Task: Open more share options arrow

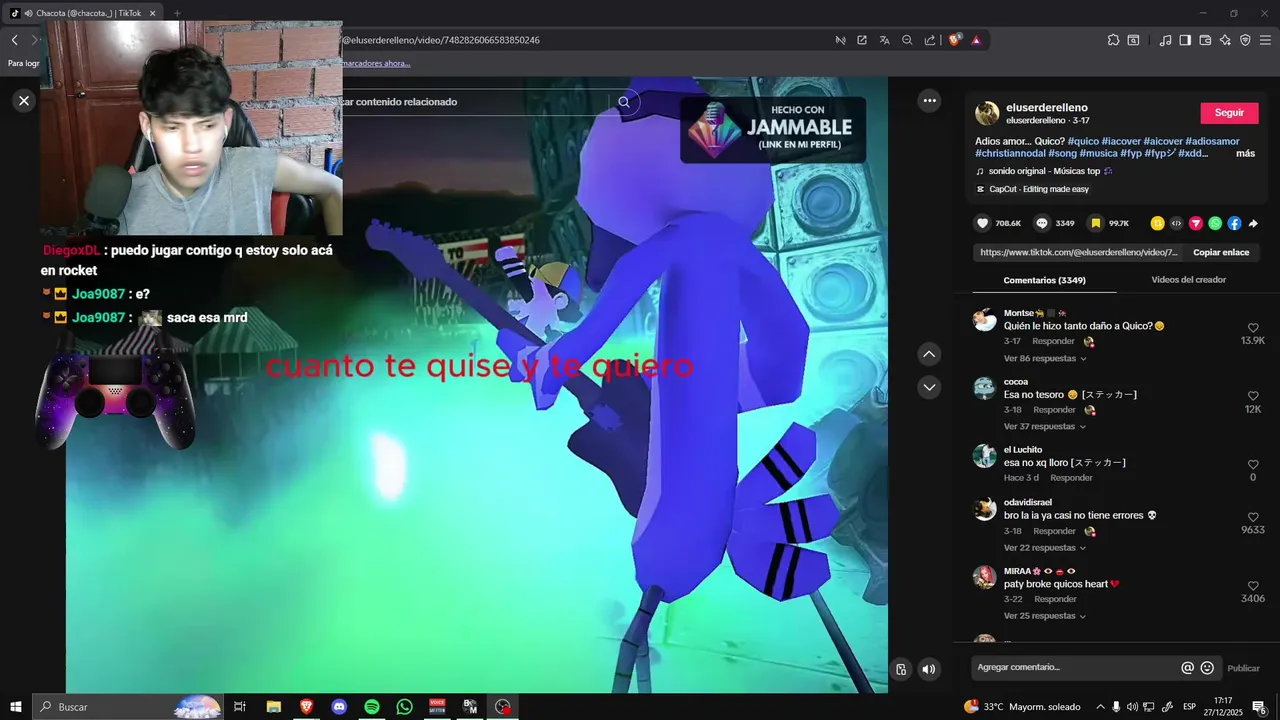Action: coord(1253,223)
